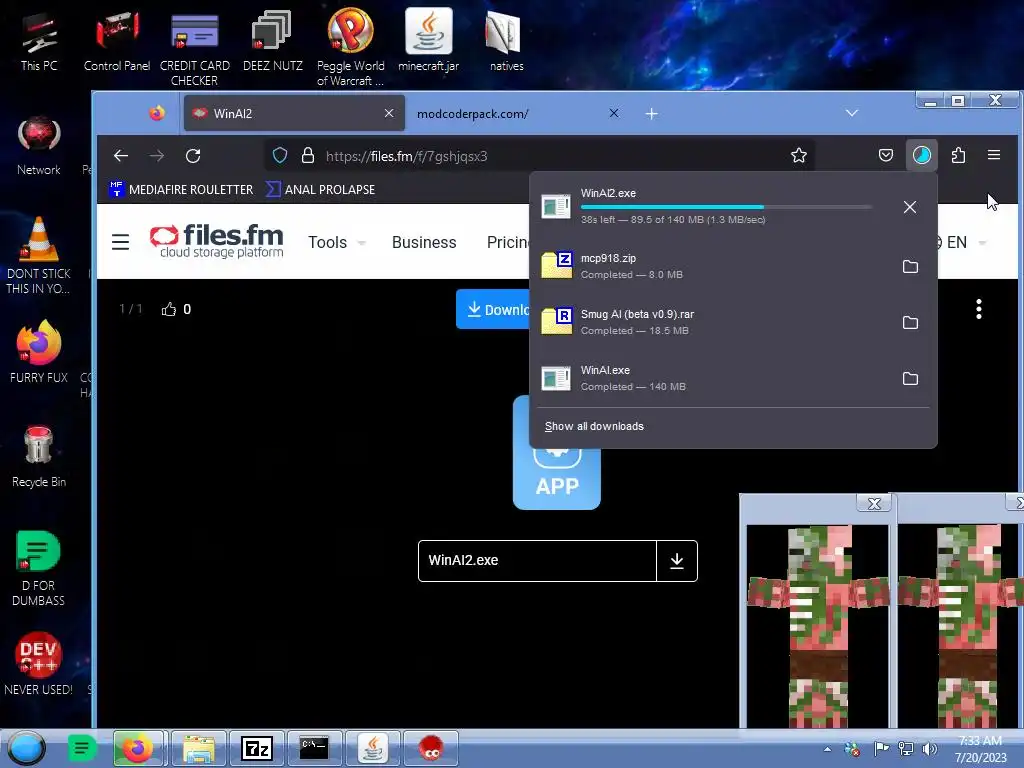Image resolution: width=1024 pixels, height=768 pixels.
Task: Open ANAL PROLAPSE bookmark
Action: (320, 189)
